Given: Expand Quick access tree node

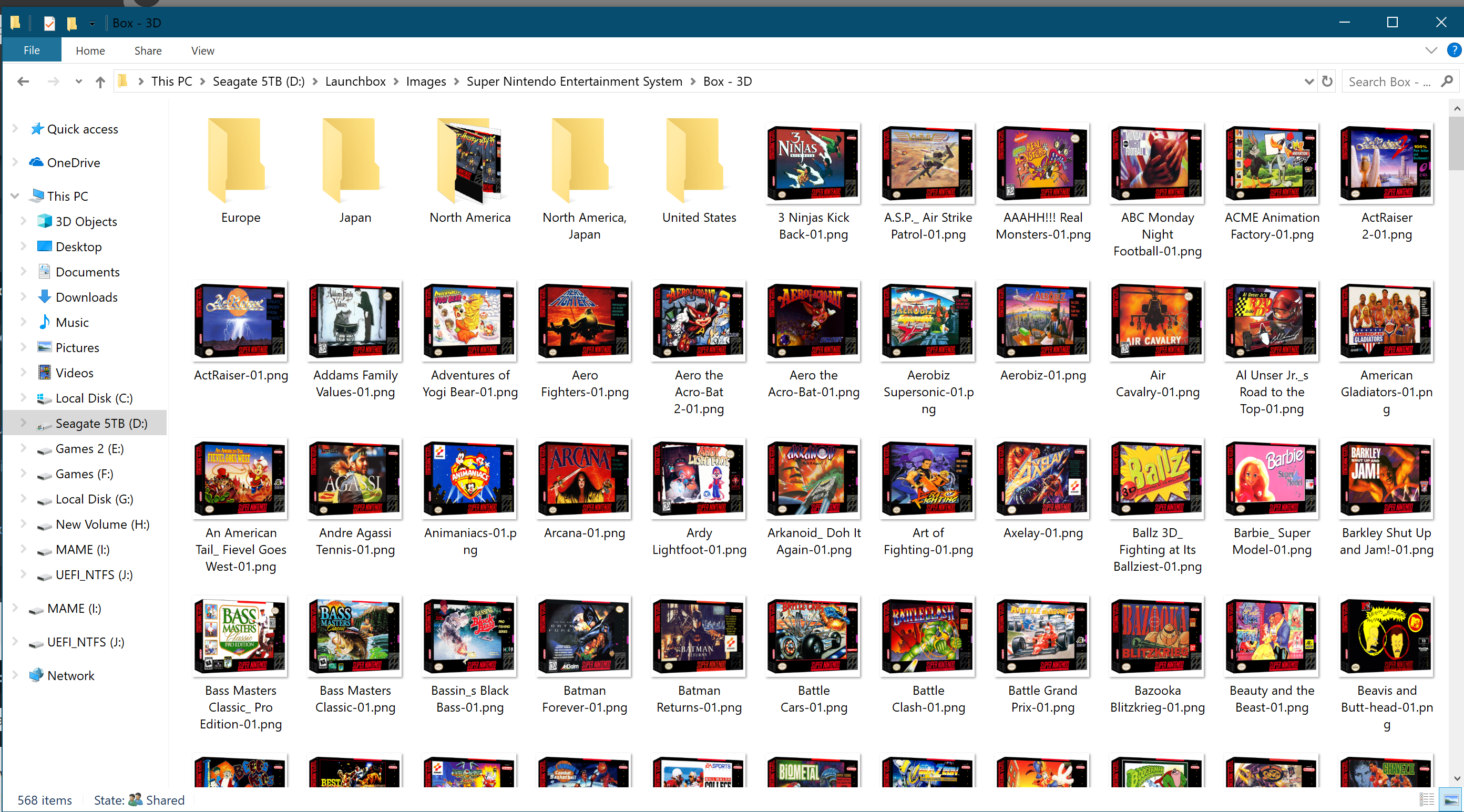Looking at the screenshot, I should (x=15, y=129).
